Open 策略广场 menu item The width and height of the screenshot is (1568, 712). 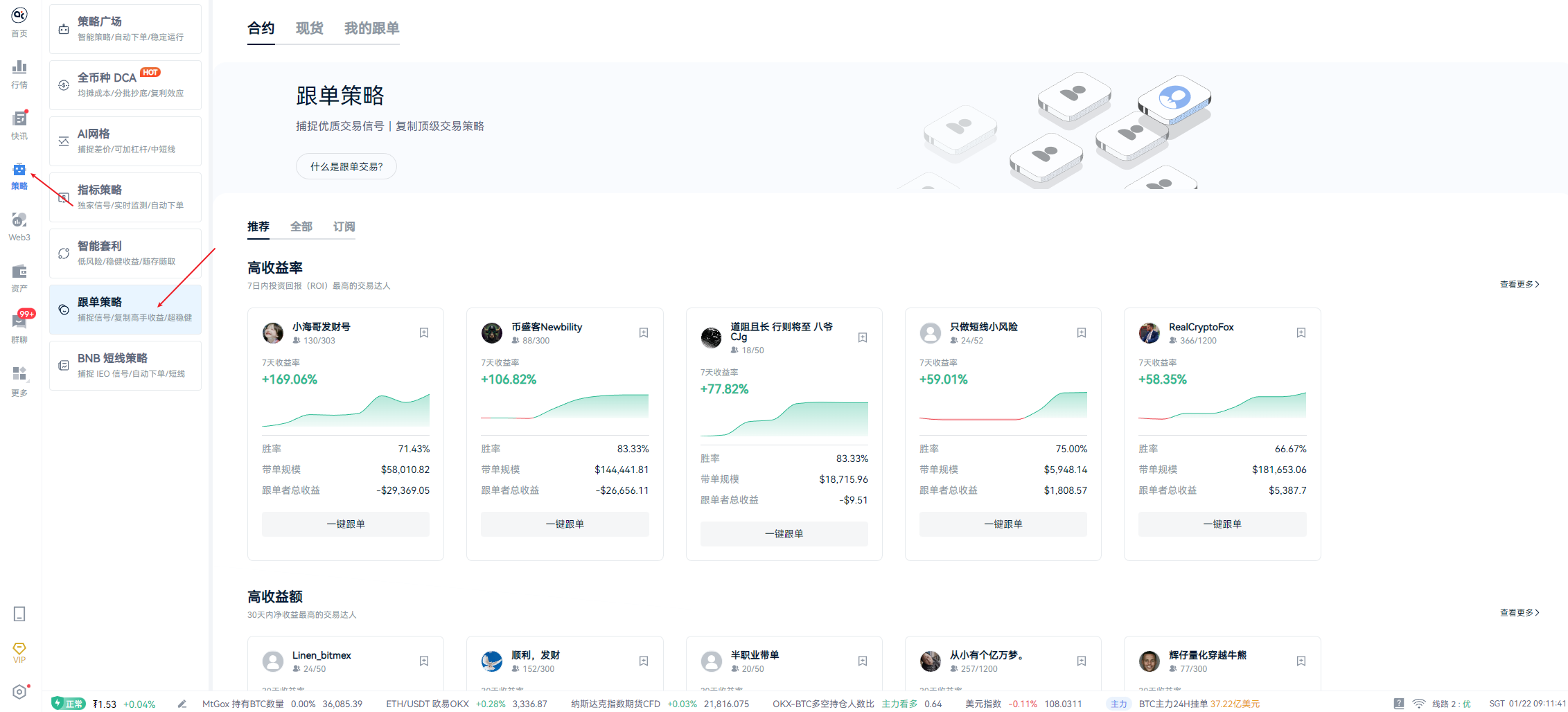(x=125, y=29)
